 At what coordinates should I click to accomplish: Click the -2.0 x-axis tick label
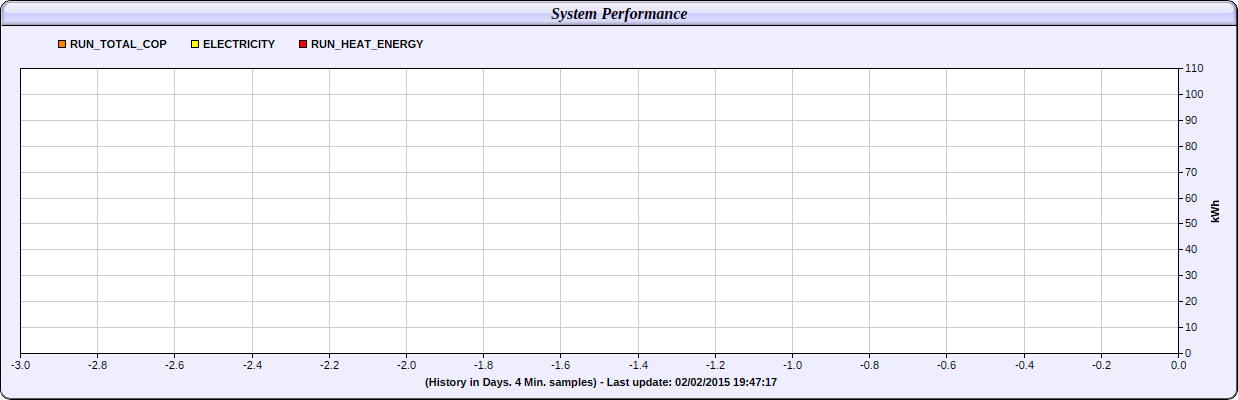click(406, 365)
